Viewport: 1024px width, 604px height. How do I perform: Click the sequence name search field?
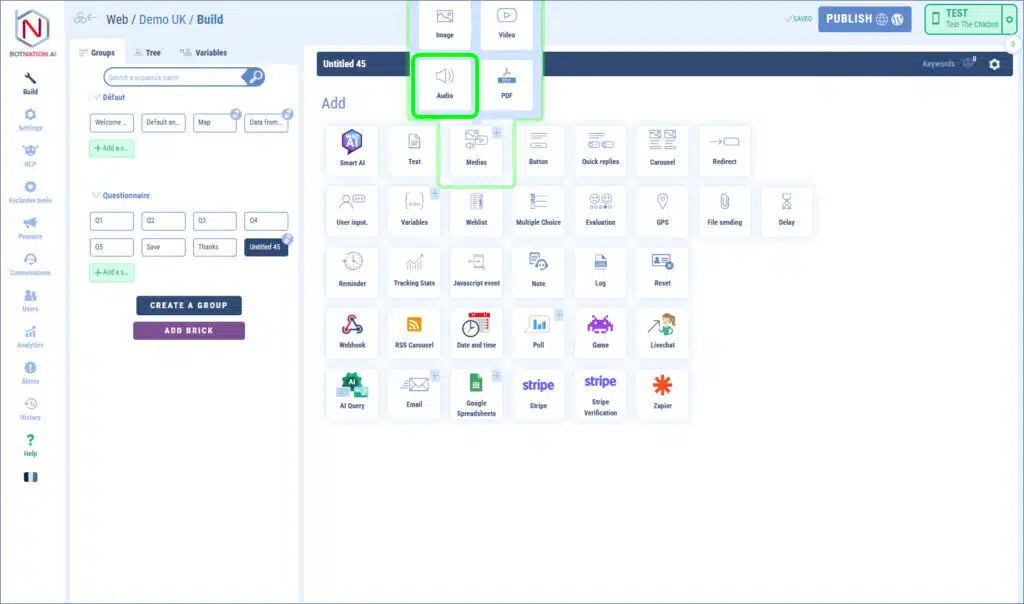click(174, 77)
